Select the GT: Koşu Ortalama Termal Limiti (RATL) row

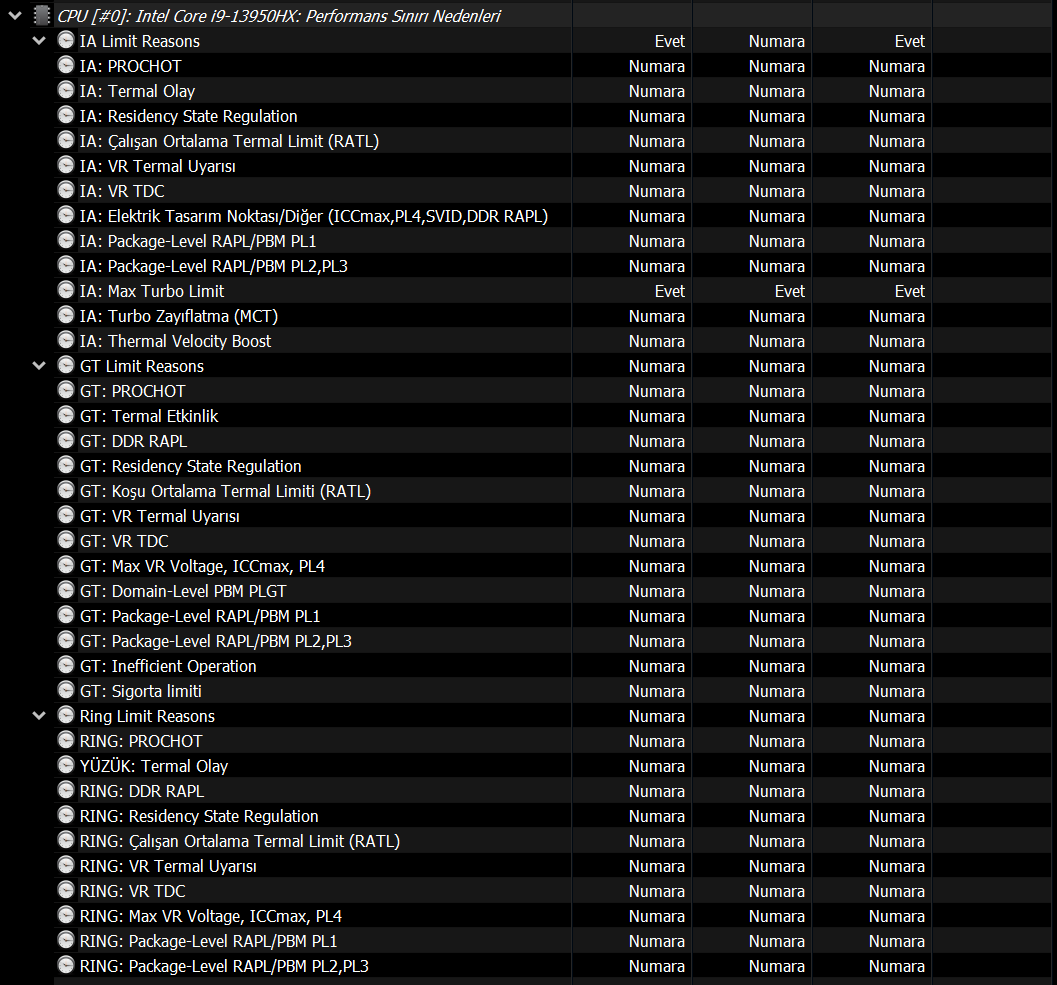(555, 491)
